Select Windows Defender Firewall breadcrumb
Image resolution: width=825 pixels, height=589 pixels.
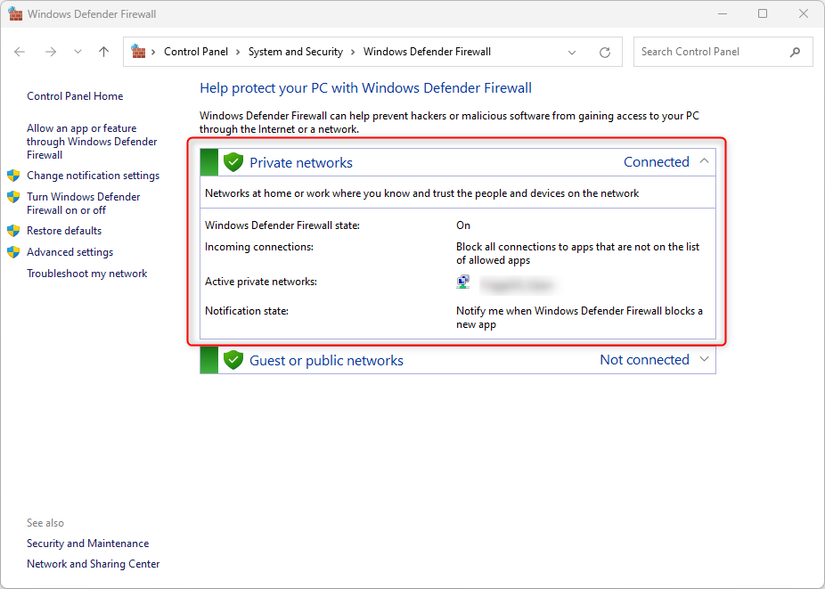[x=427, y=52]
